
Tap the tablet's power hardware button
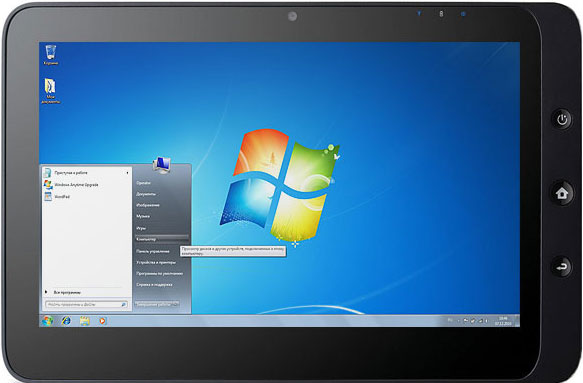point(562,119)
